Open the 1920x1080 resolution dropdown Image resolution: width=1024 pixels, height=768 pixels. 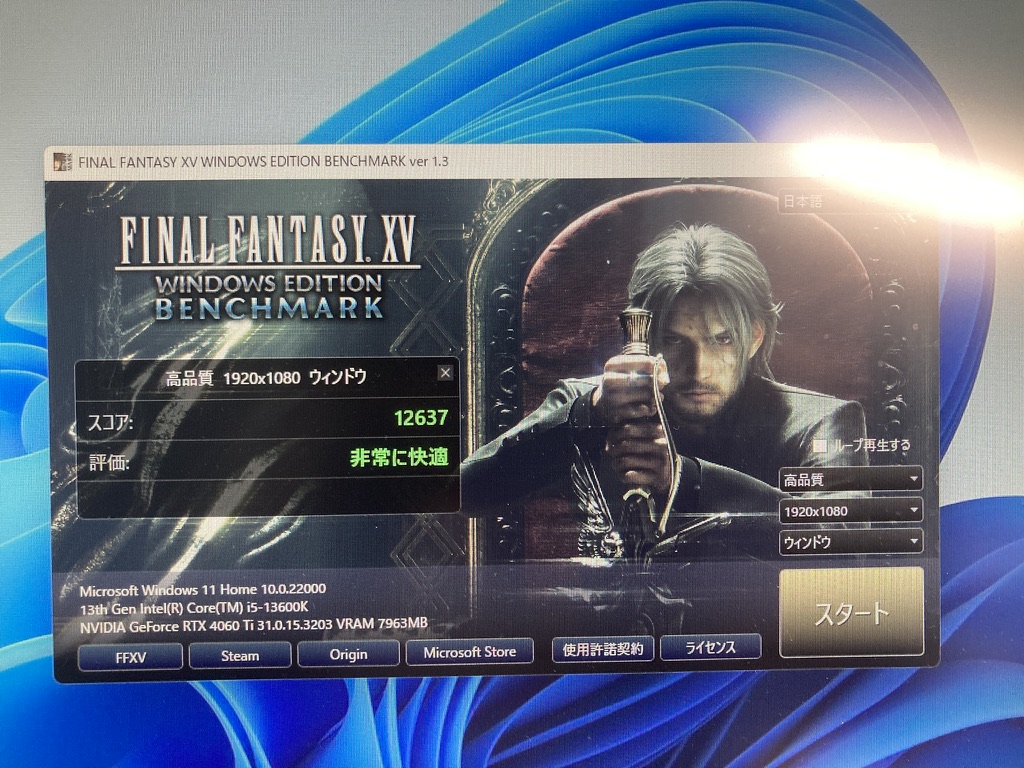(x=851, y=511)
